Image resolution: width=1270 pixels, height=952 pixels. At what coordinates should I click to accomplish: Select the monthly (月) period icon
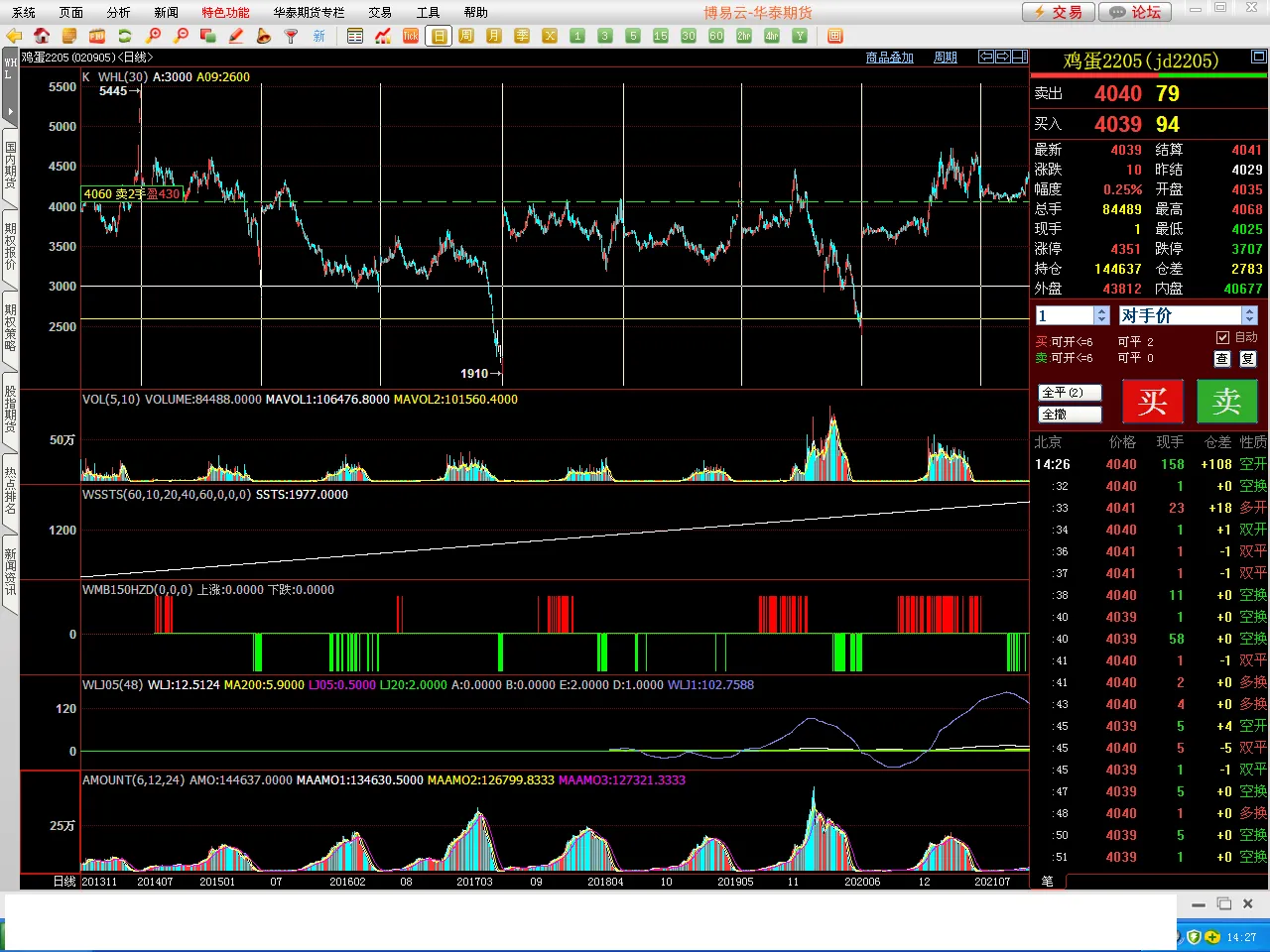494,36
